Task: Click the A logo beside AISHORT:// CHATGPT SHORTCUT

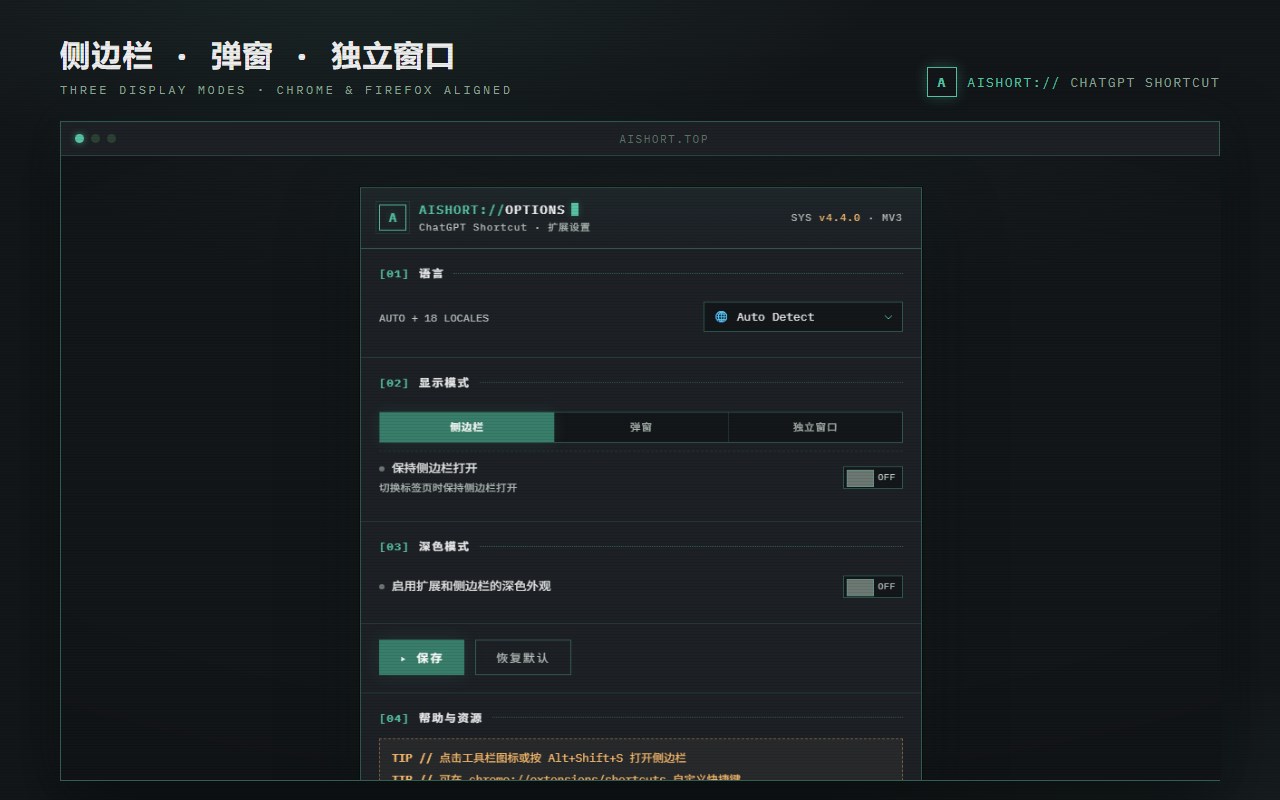Action: tap(942, 83)
